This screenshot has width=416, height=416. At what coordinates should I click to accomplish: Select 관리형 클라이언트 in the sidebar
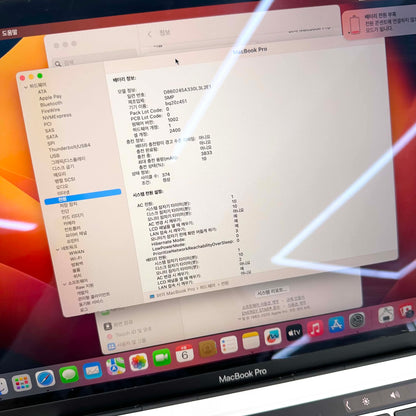coord(94,296)
